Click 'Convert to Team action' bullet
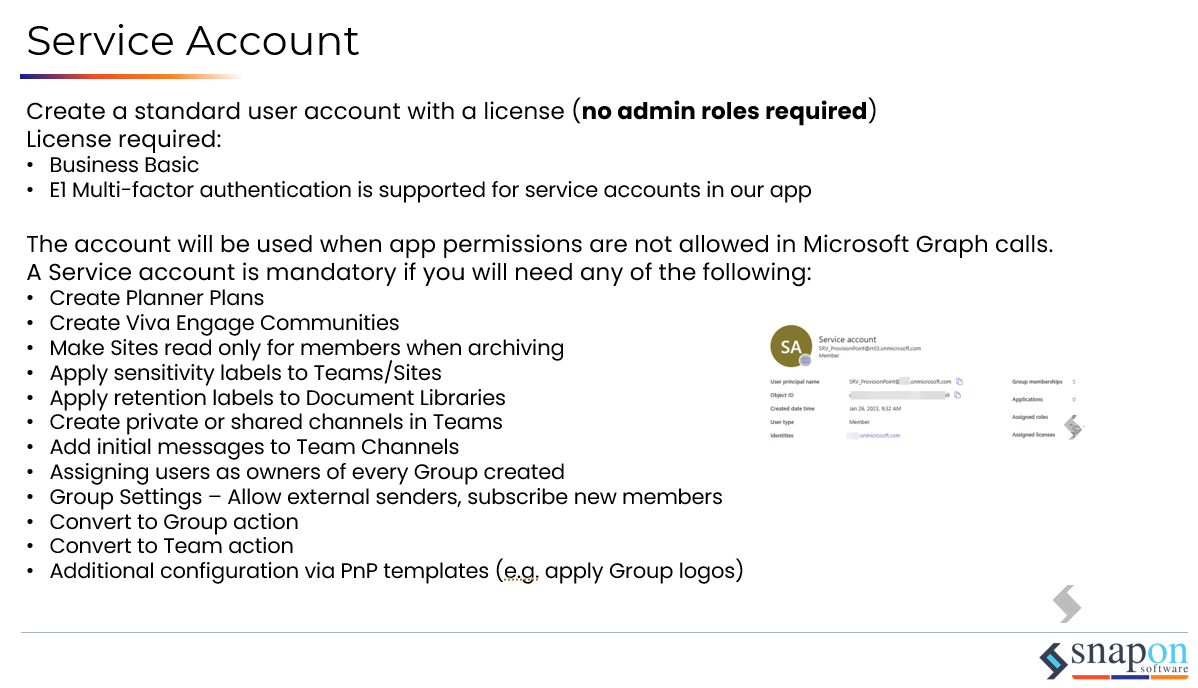This screenshot has height=688, width=1198. [171, 546]
